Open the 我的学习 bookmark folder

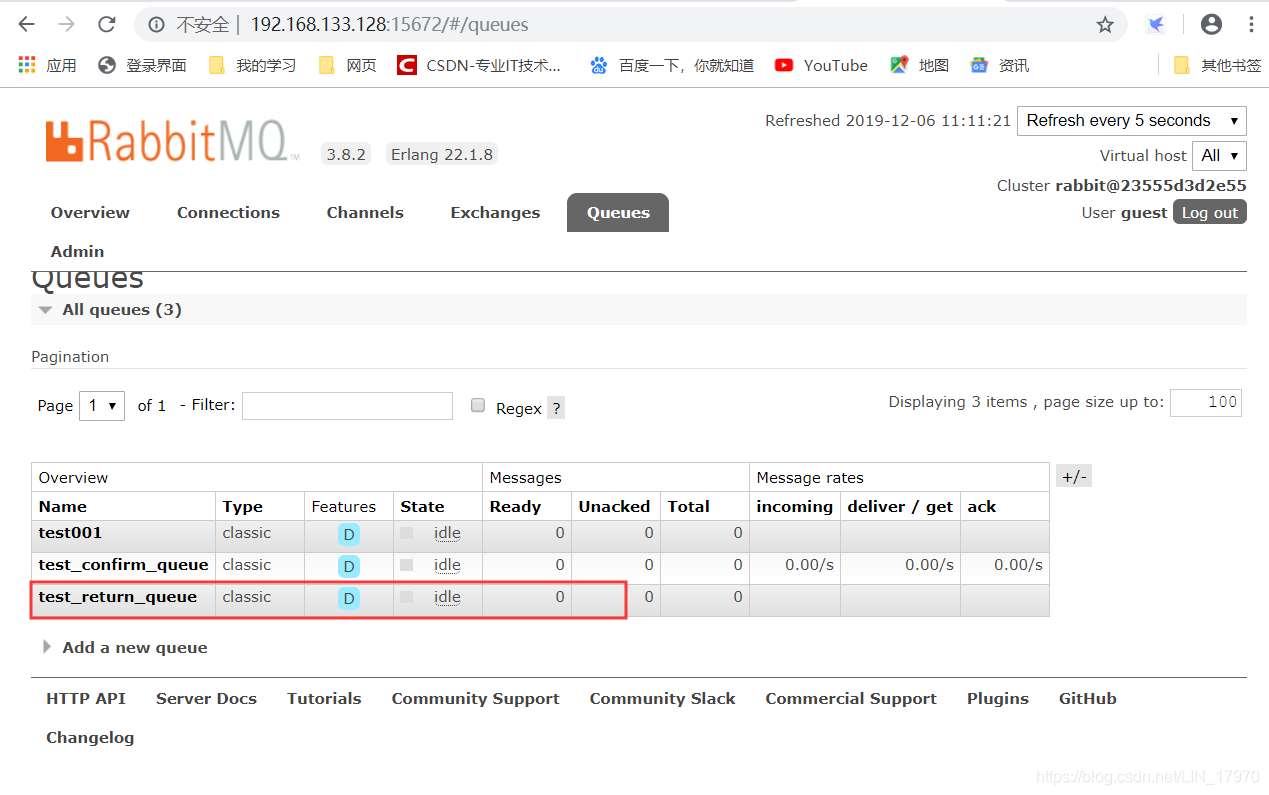252,65
